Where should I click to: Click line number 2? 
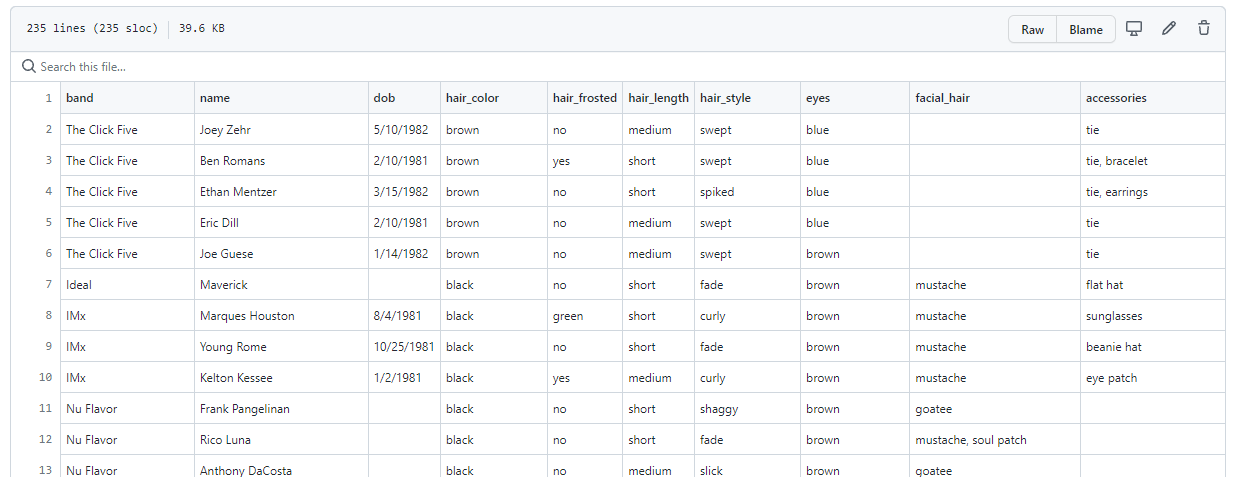48,130
